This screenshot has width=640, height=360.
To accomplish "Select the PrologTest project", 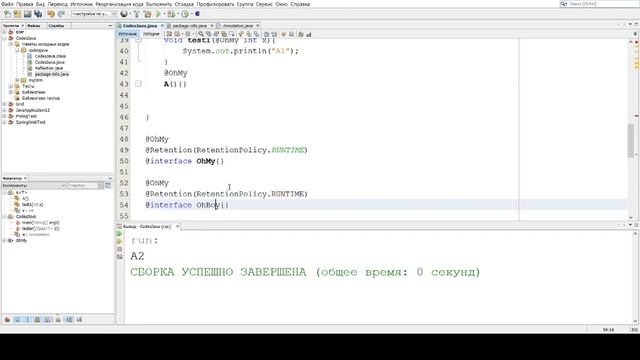I will (x=26, y=116).
